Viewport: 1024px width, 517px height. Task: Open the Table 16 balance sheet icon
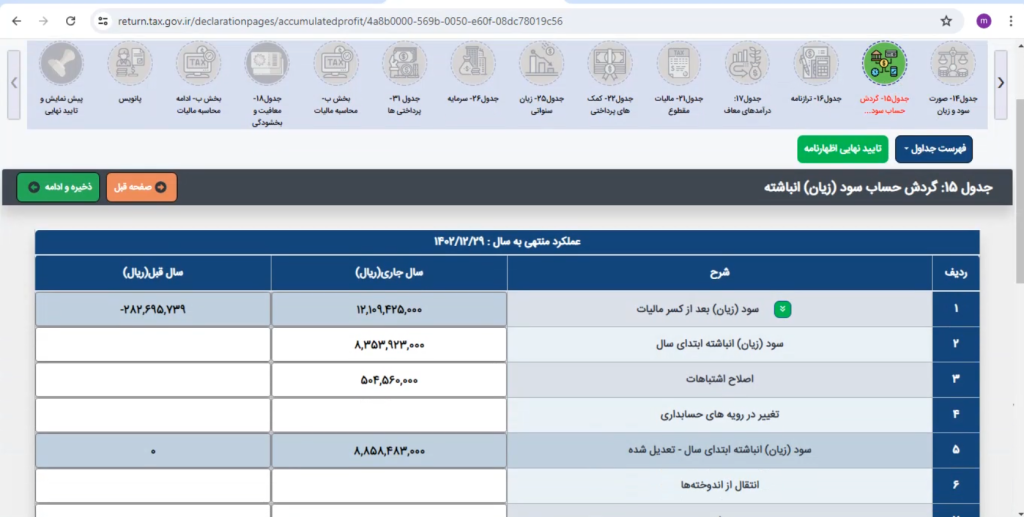[x=816, y=64]
